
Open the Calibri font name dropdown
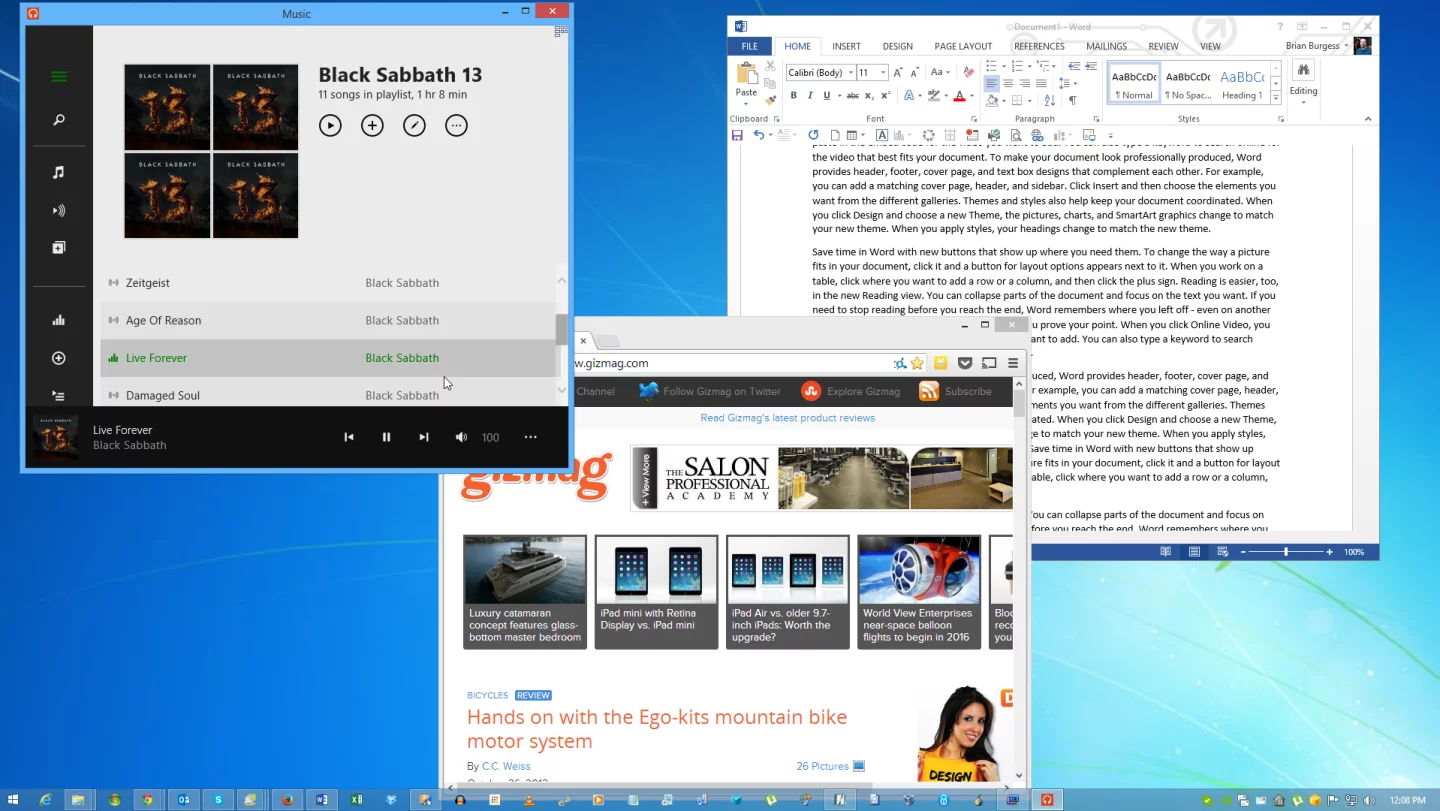(x=851, y=72)
